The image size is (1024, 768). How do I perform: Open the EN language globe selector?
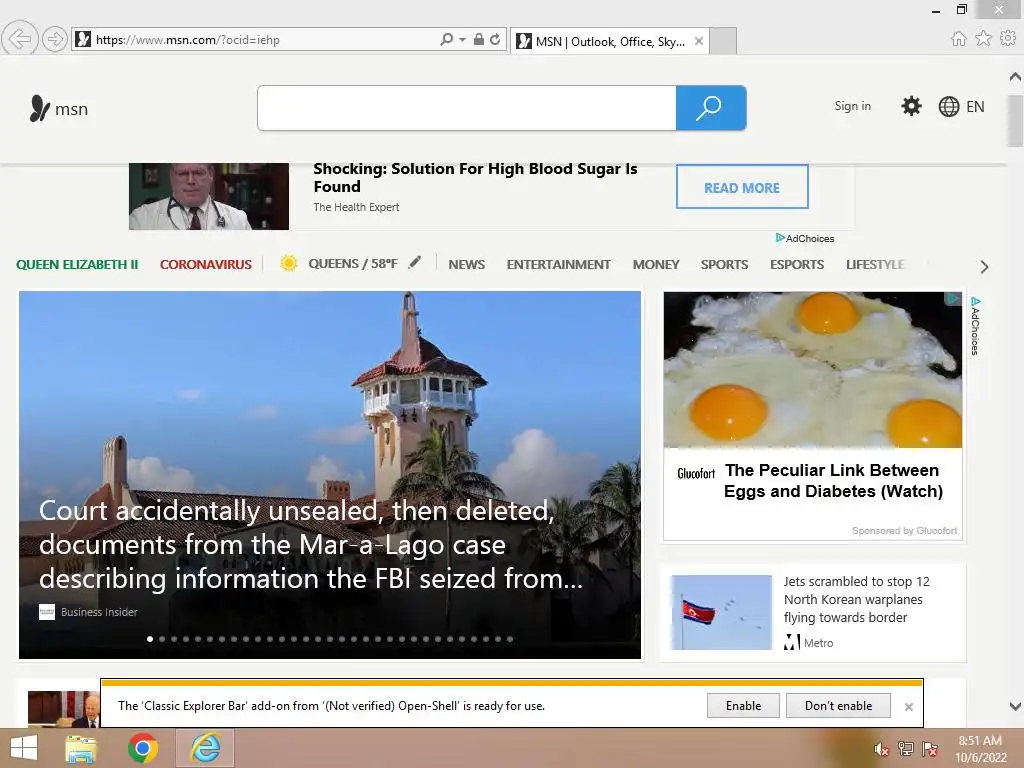(x=961, y=106)
